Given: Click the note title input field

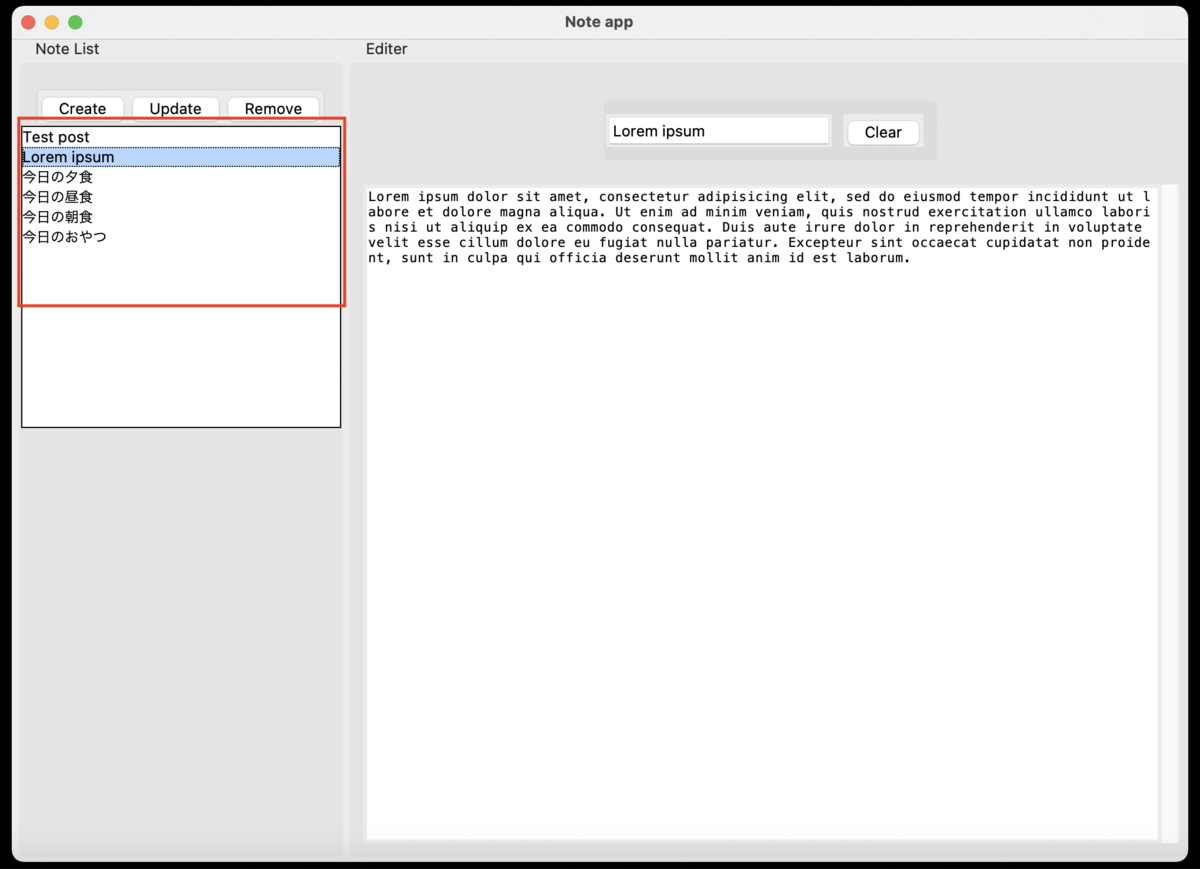Looking at the screenshot, I should tap(719, 131).
